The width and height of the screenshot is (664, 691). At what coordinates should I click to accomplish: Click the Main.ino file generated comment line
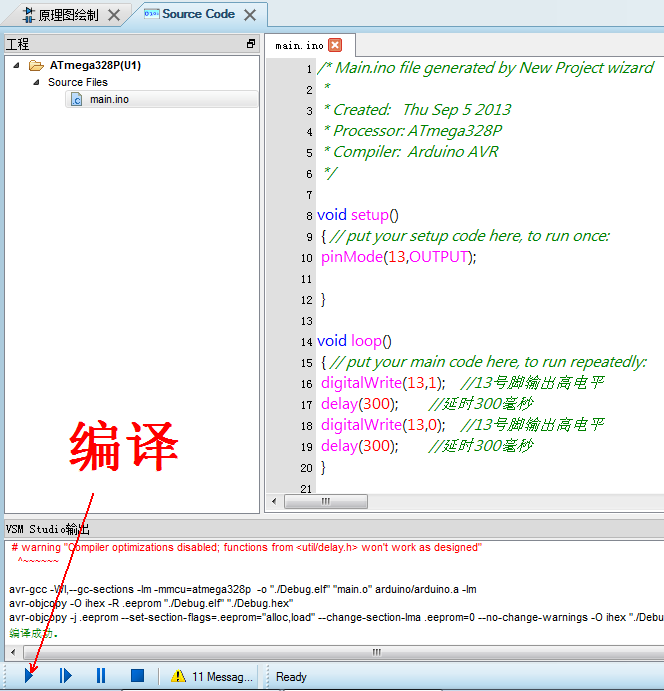[x=486, y=68]
